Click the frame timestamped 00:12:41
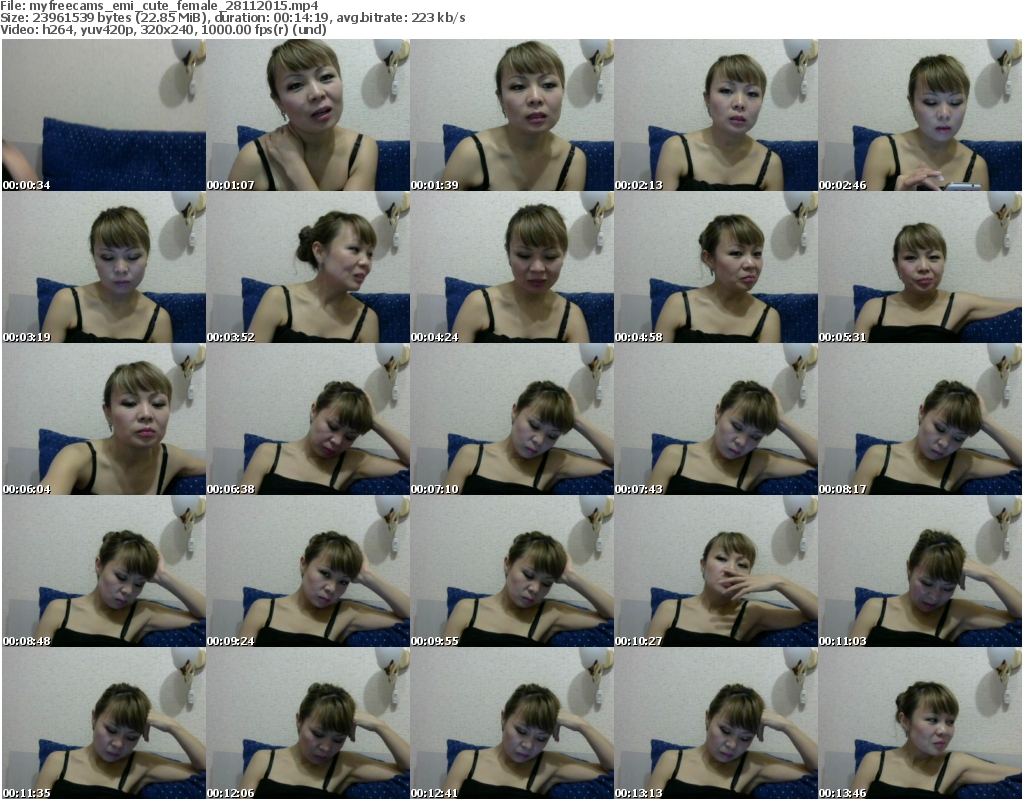The height and width of the screenshot is (799, 1024). [x=512, y=723]
